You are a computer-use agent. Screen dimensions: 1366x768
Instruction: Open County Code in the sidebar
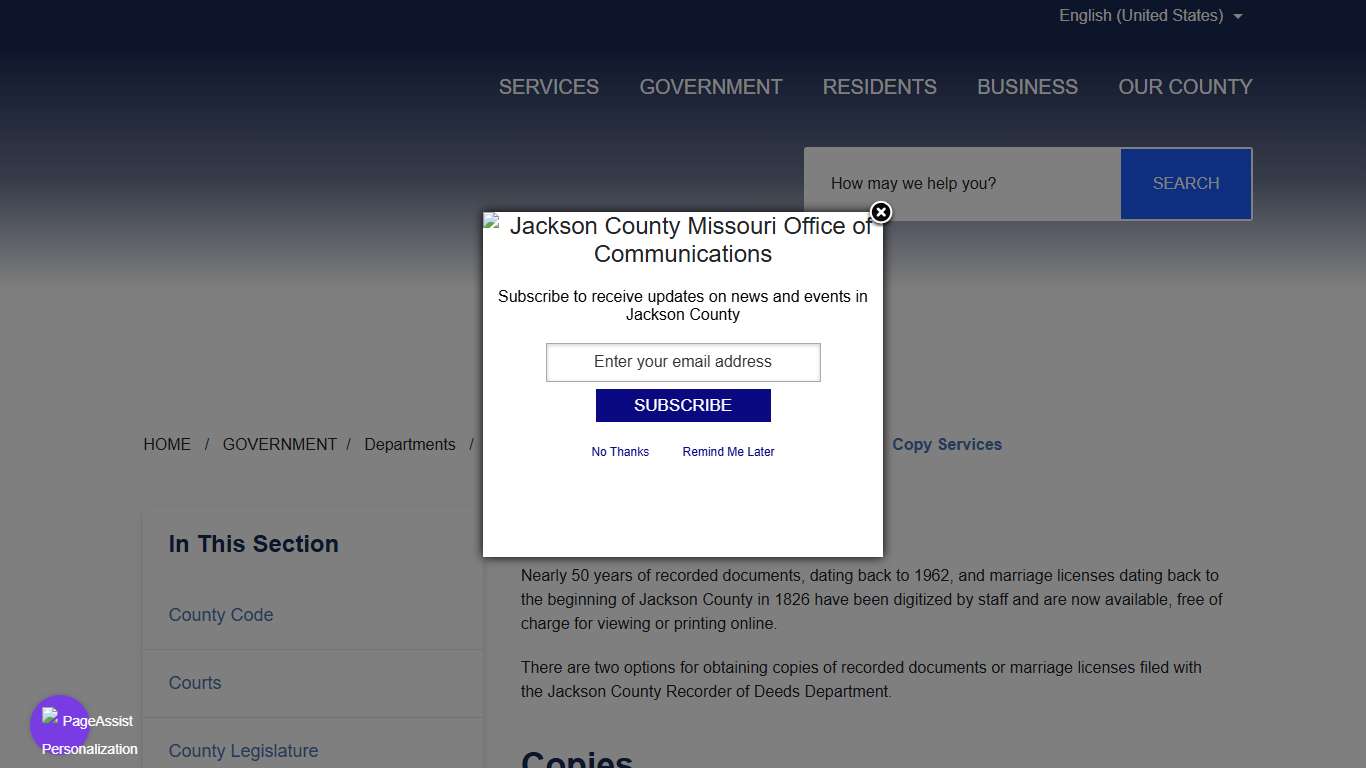[x=221, y=615]
